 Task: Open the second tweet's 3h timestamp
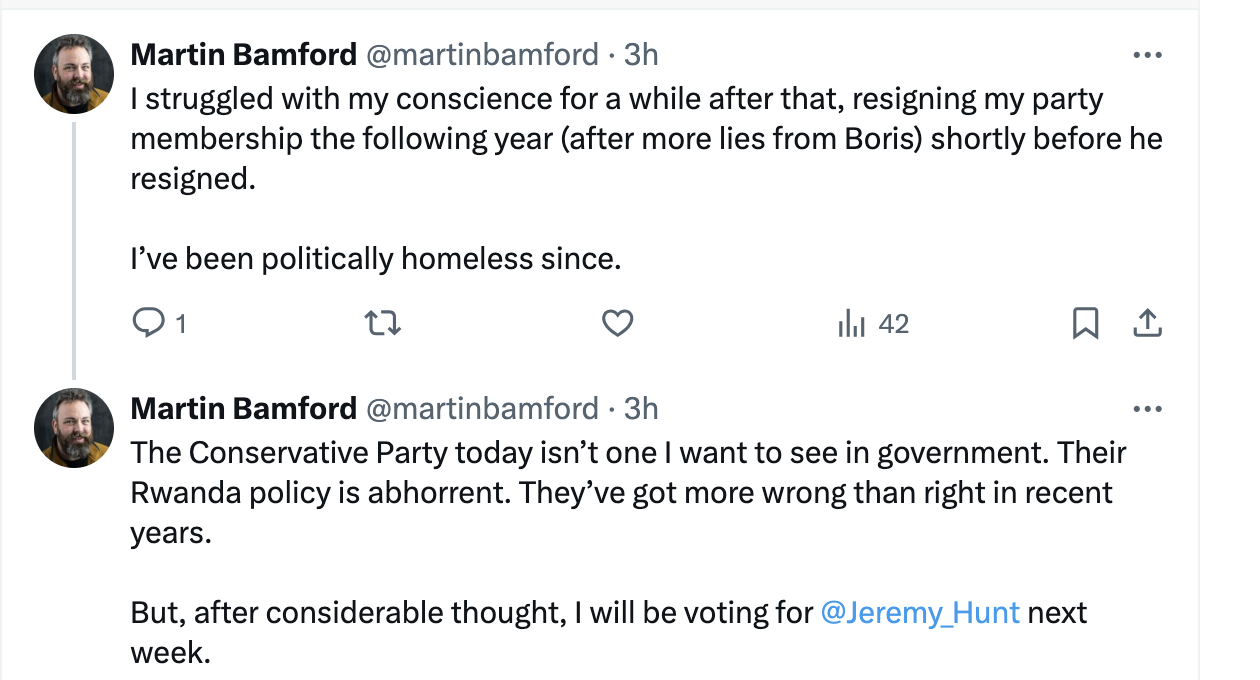(x=641, y=408)
